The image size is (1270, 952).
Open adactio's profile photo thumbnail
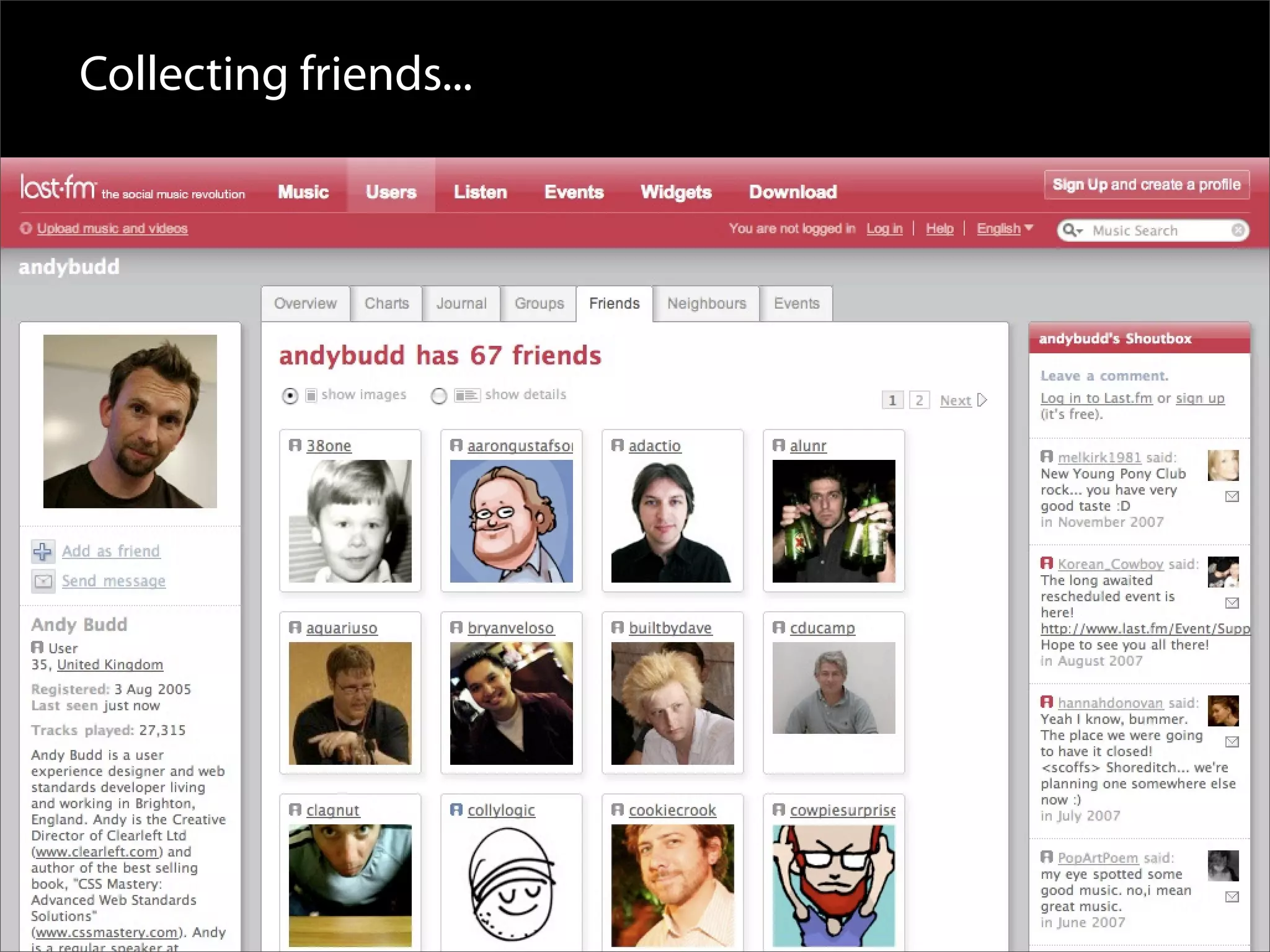672,521
